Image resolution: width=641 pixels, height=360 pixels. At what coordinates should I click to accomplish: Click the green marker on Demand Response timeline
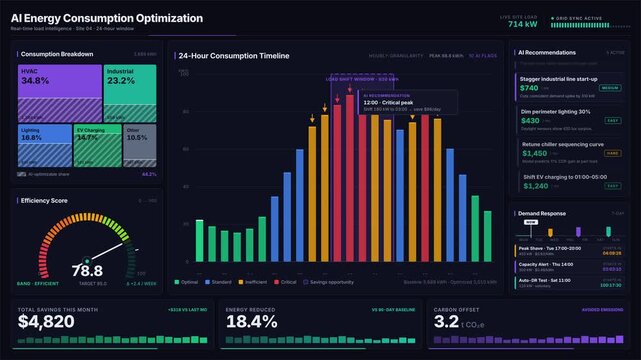[x=608, y=231]
